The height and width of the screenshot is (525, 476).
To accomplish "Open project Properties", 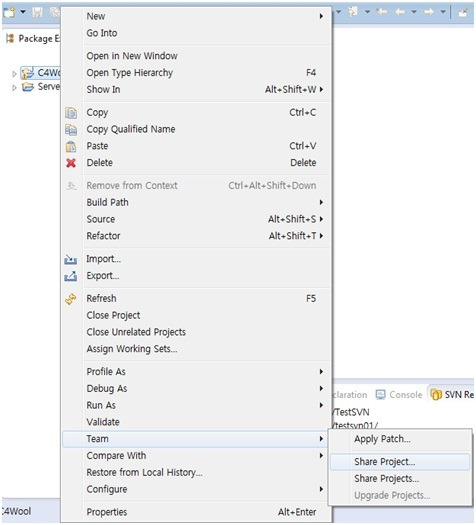I will [196, 512].
